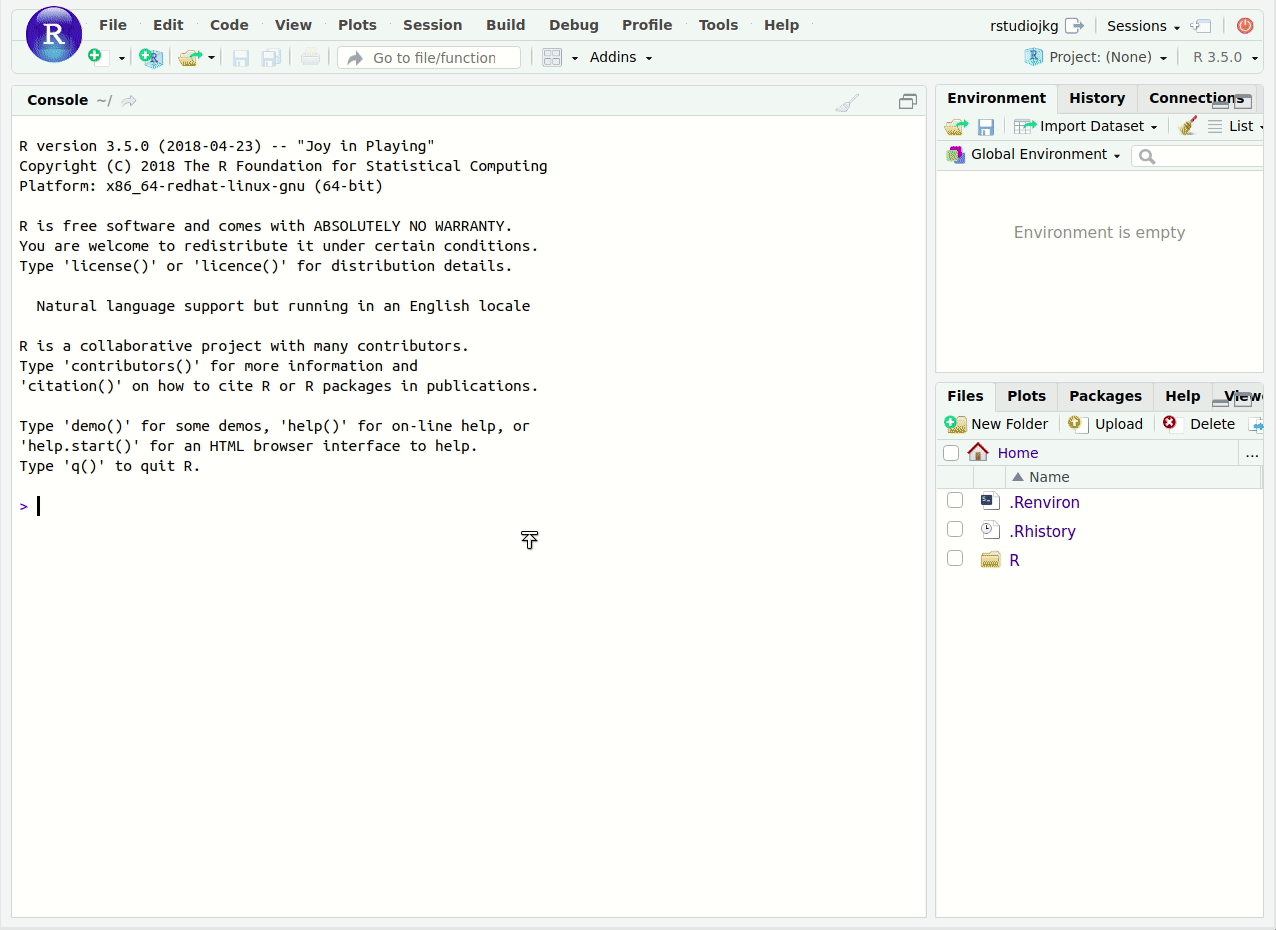Open the panes layout dropdown arrow
Viewport: 1276px width, 930px height.
pos(575,58)
